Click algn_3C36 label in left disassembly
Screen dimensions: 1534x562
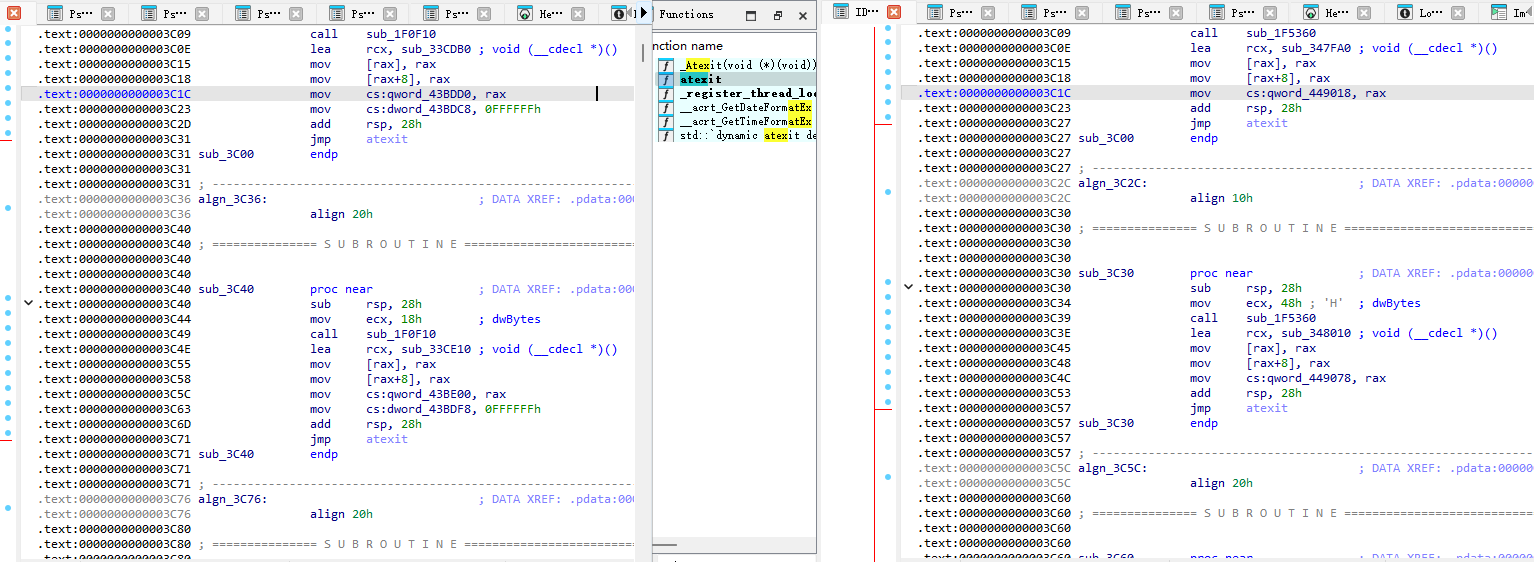tap(232, 199)
